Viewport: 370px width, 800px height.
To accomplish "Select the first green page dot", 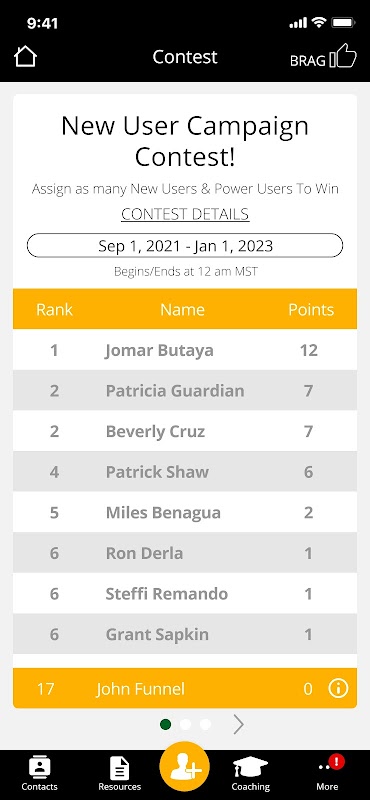I will point(165,724).
